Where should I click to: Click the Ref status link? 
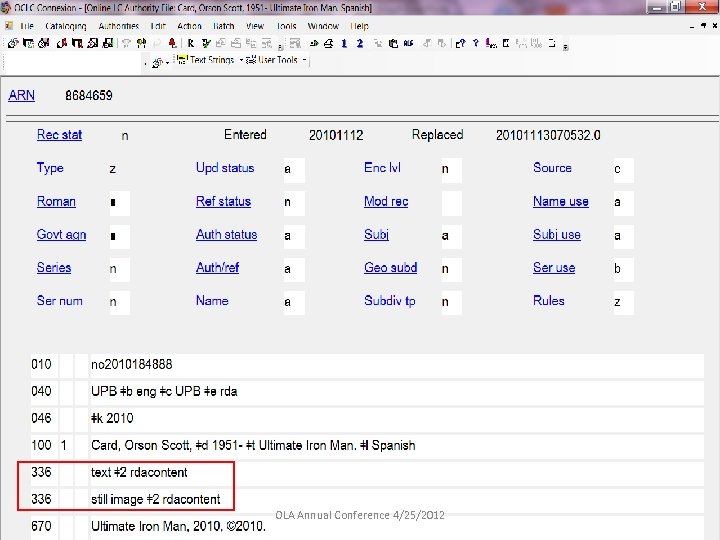[223, 201]
